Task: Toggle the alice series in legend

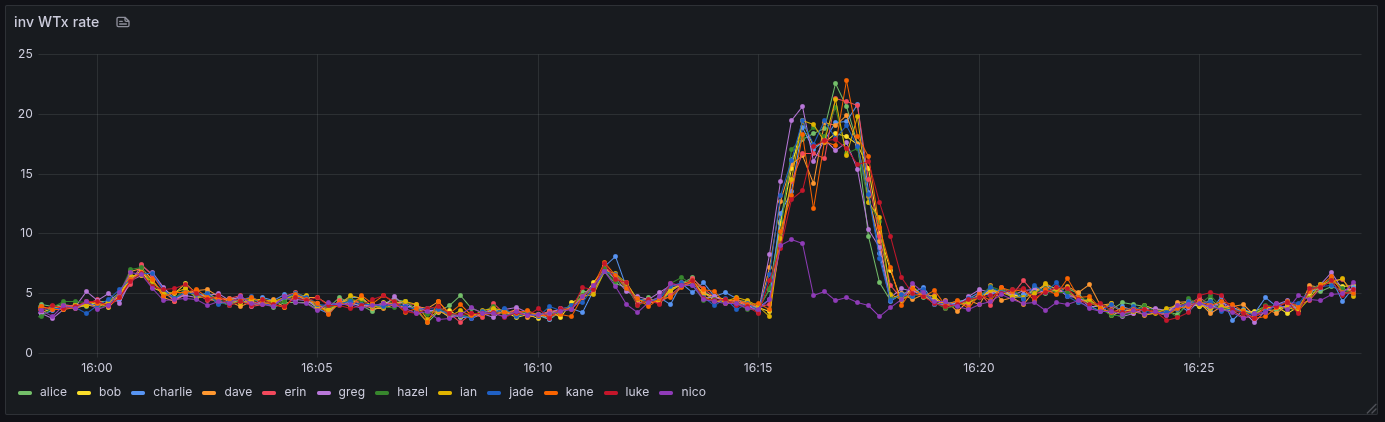Action: click(53, 392)
